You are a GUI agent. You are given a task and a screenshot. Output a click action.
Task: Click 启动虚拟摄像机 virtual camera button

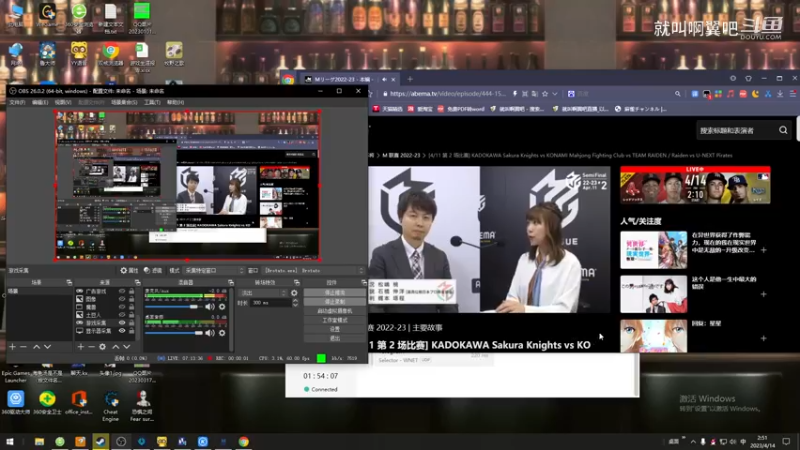[x=335, y=311]
